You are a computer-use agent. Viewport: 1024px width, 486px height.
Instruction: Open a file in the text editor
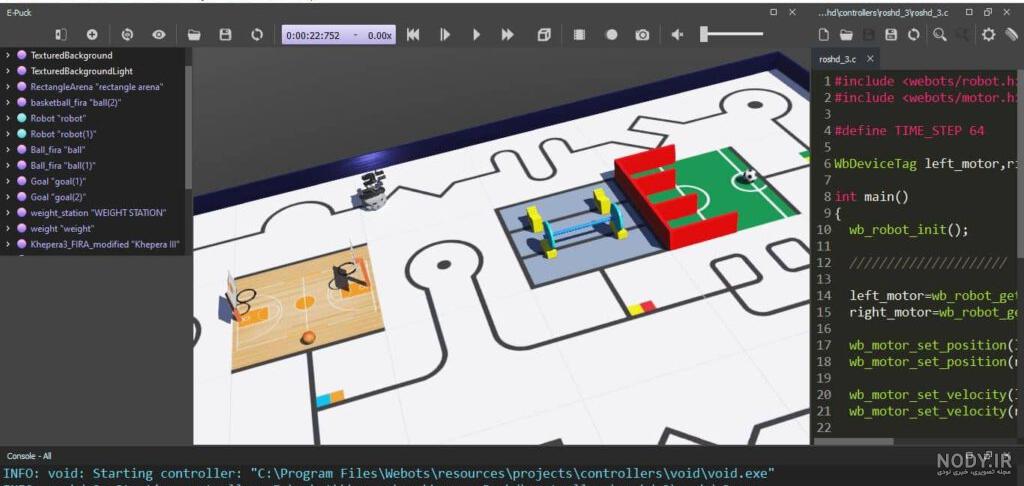tap(846, 35)
